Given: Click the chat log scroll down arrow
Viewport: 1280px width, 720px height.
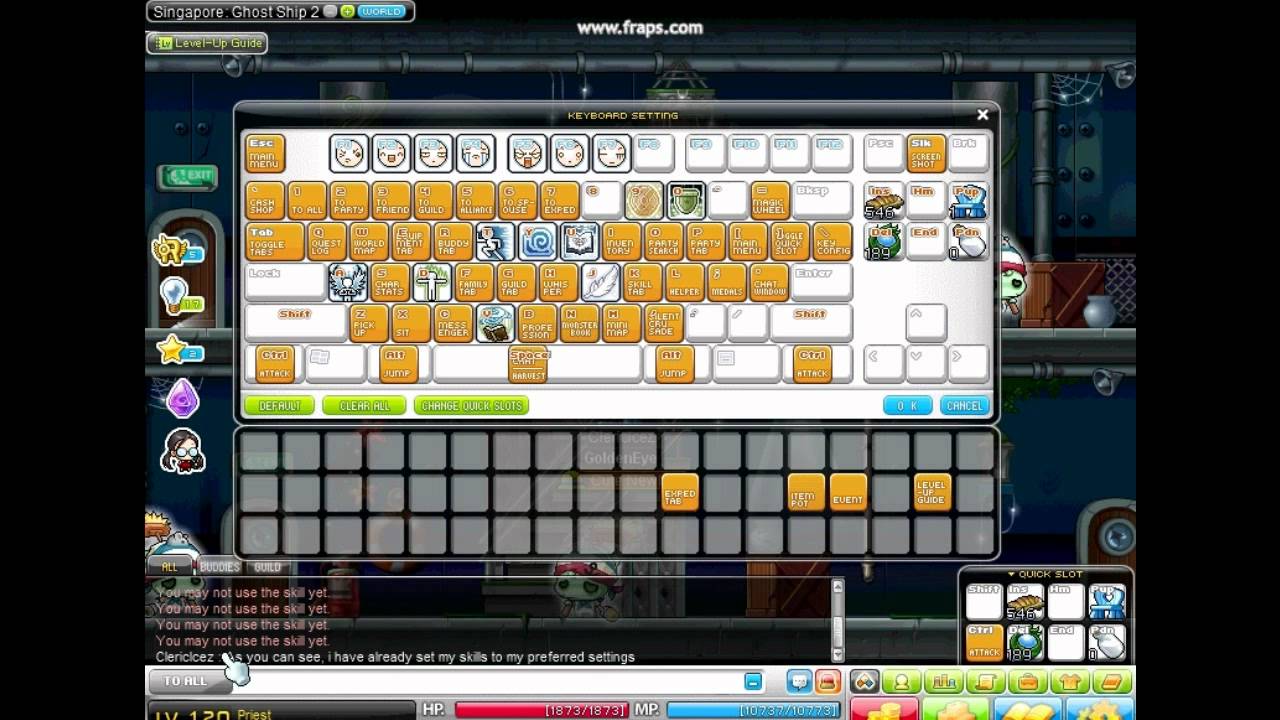Looking at the screenshot, I should coord(838,656).
